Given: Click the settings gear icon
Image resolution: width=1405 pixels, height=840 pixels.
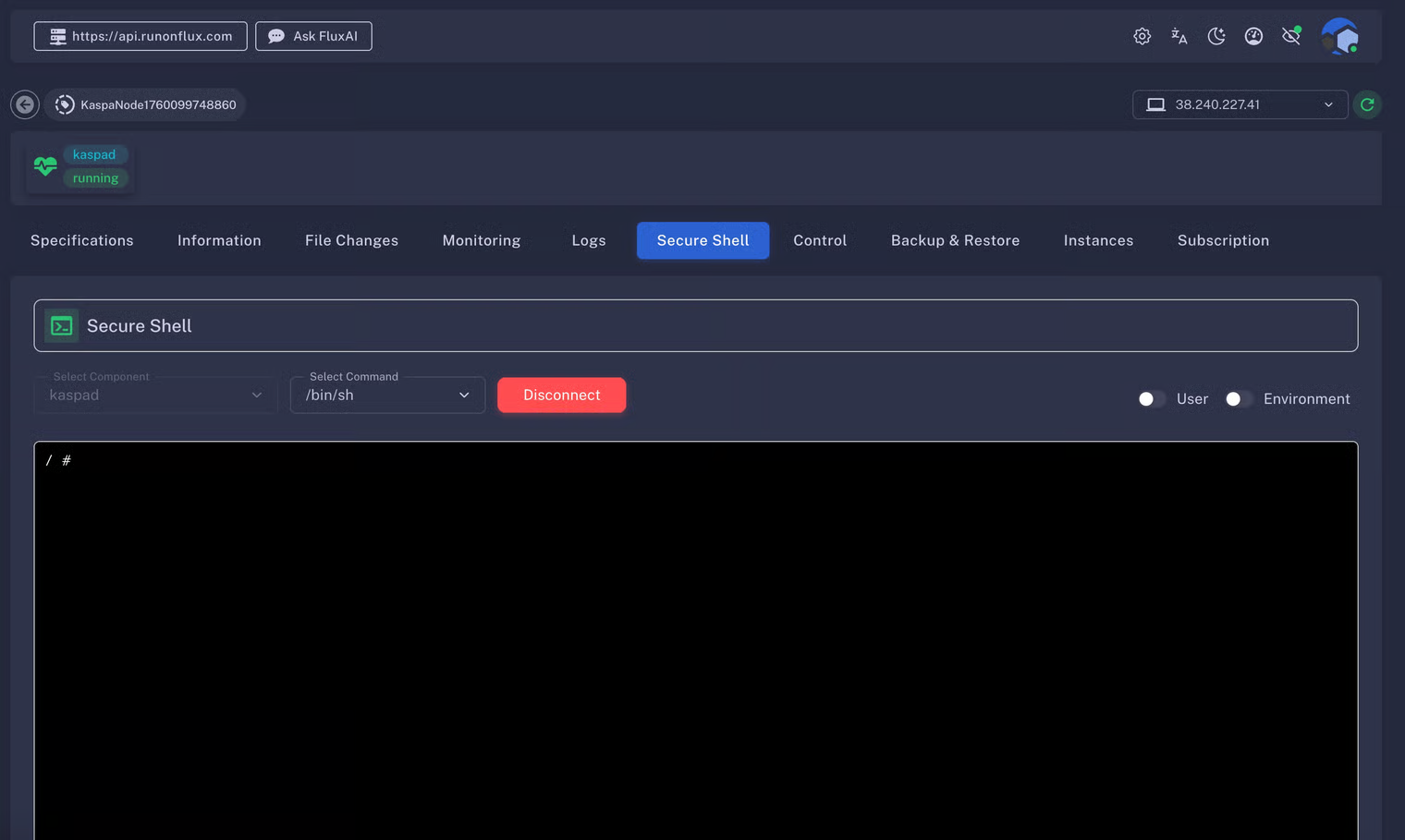Looking at the screenshot, I should [x=1142, y=36].
